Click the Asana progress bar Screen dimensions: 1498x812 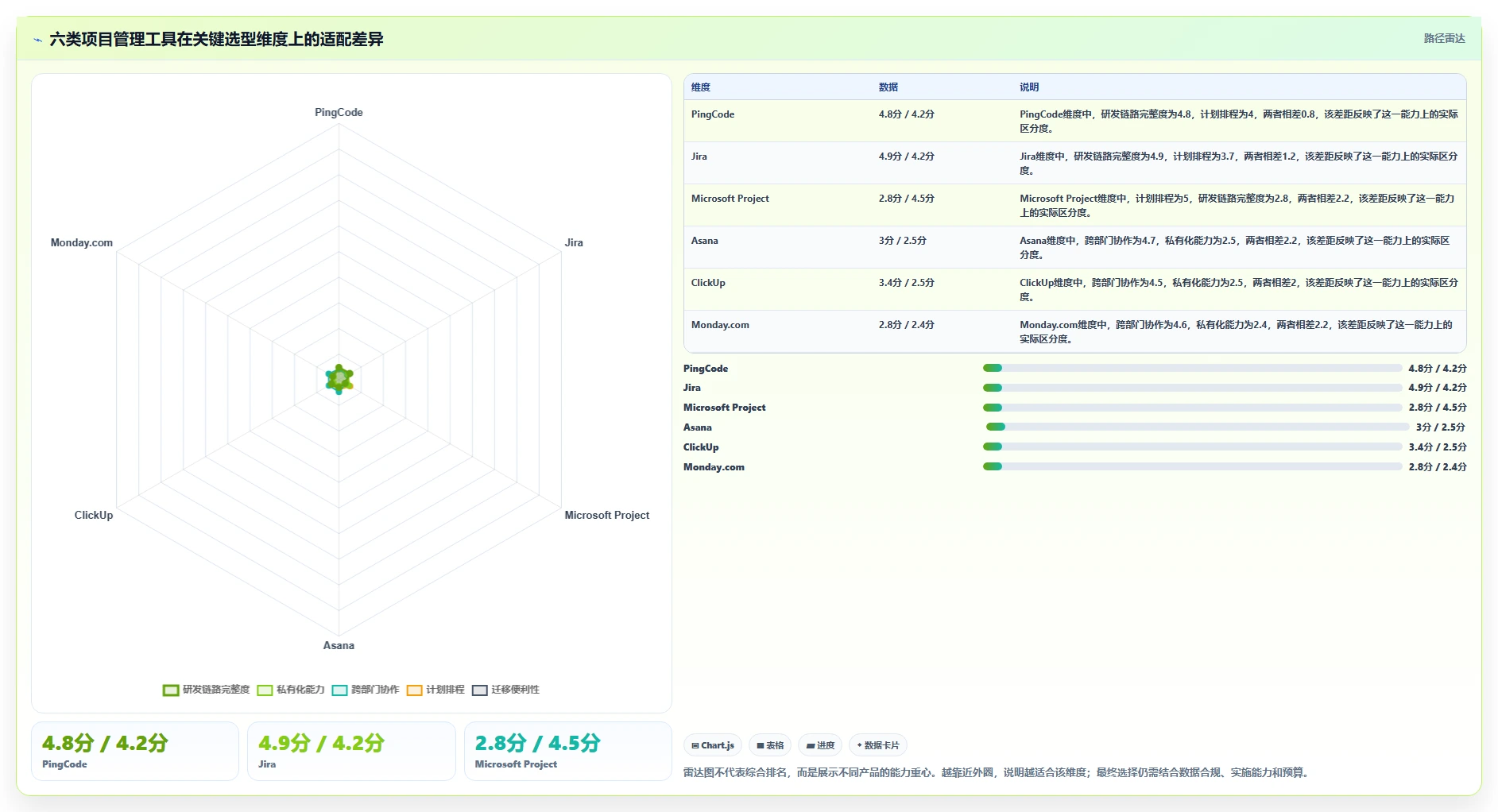click(x=1197, y=427)
